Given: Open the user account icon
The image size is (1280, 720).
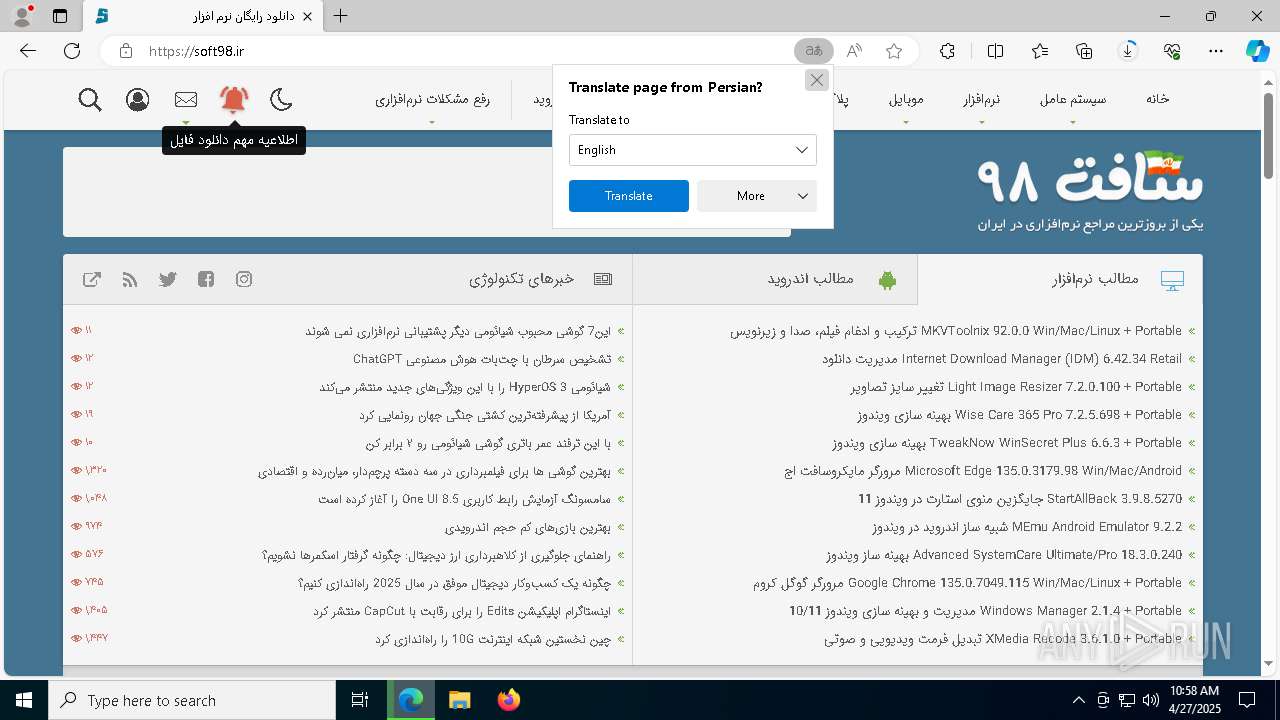Looking at the screenshot, I should click(138, 99).
